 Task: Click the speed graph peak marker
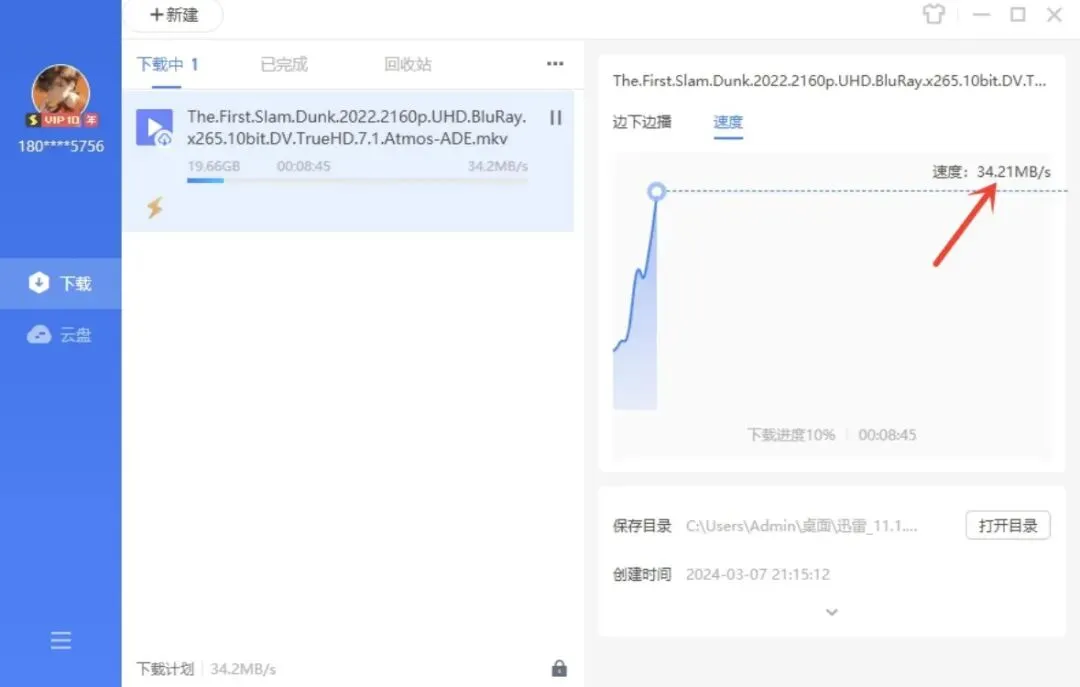pyautogui.click(x=656, y=191)
